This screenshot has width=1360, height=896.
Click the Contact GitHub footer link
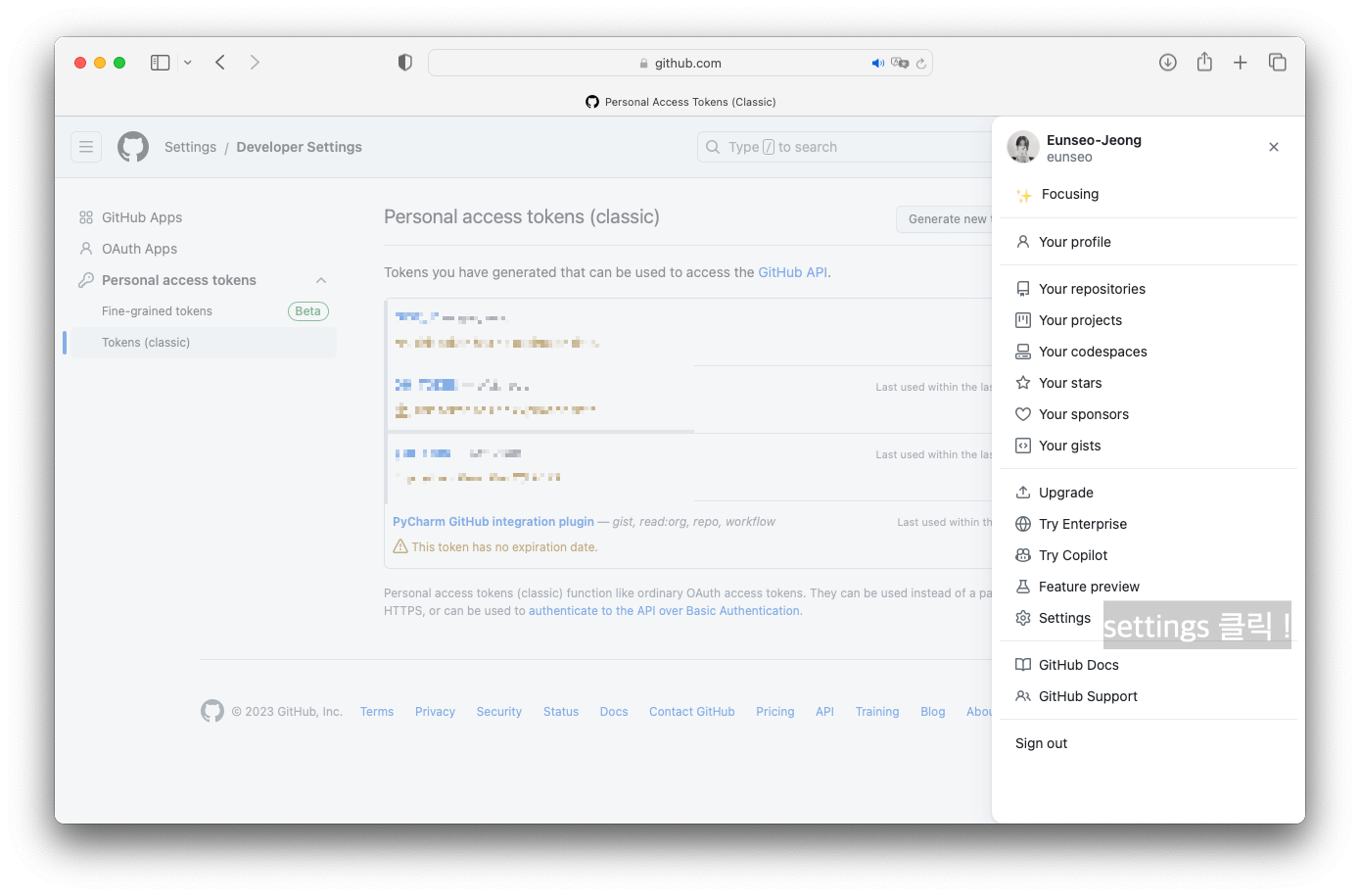click(692, 712)
